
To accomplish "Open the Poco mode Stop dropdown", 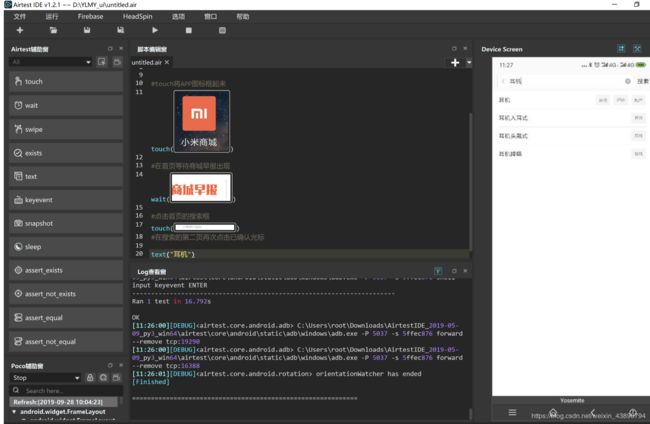I will tap(45, 378).
